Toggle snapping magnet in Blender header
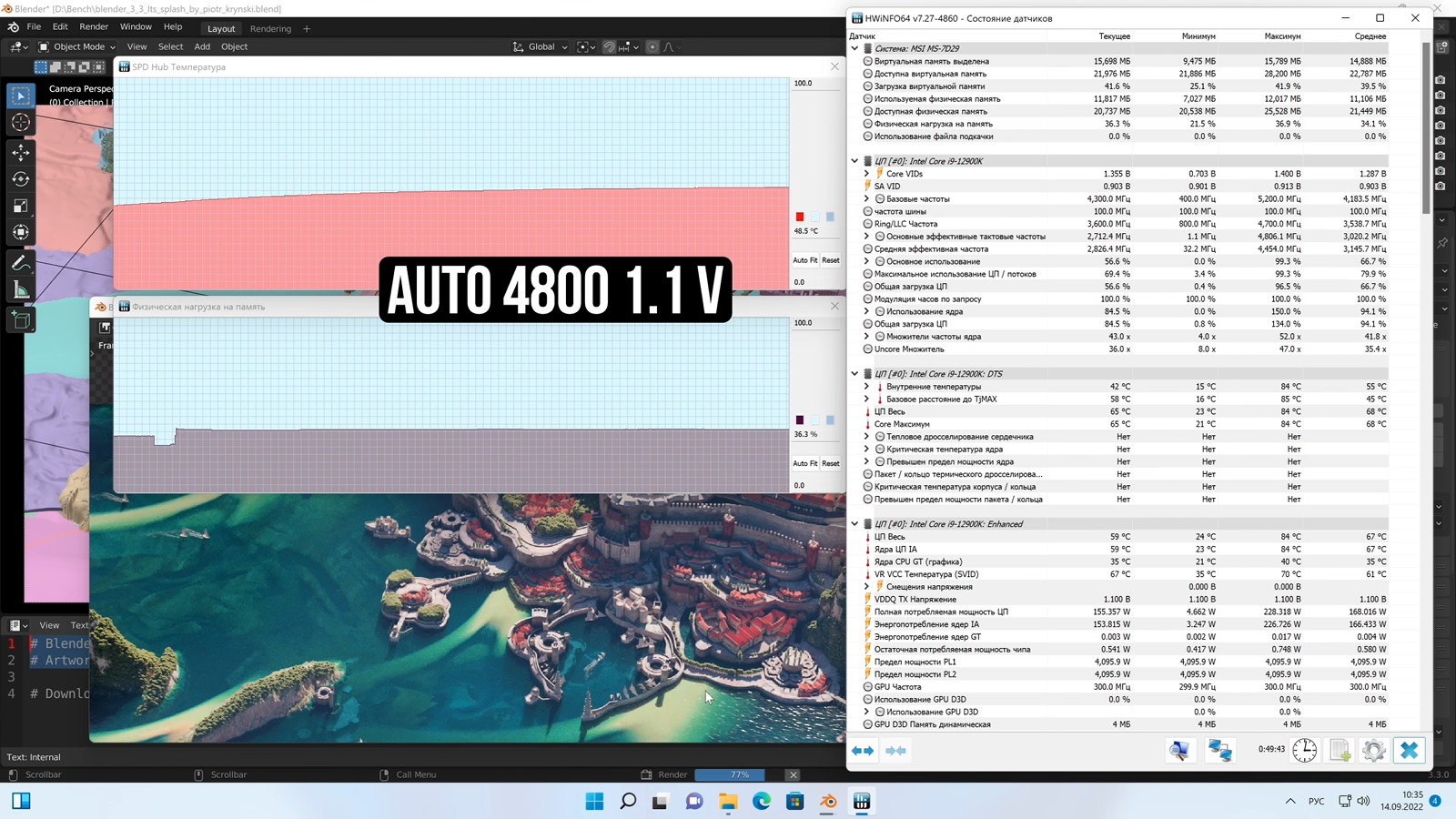The height and width of the screenshot is (819, 1456). [x=609, y=46]
